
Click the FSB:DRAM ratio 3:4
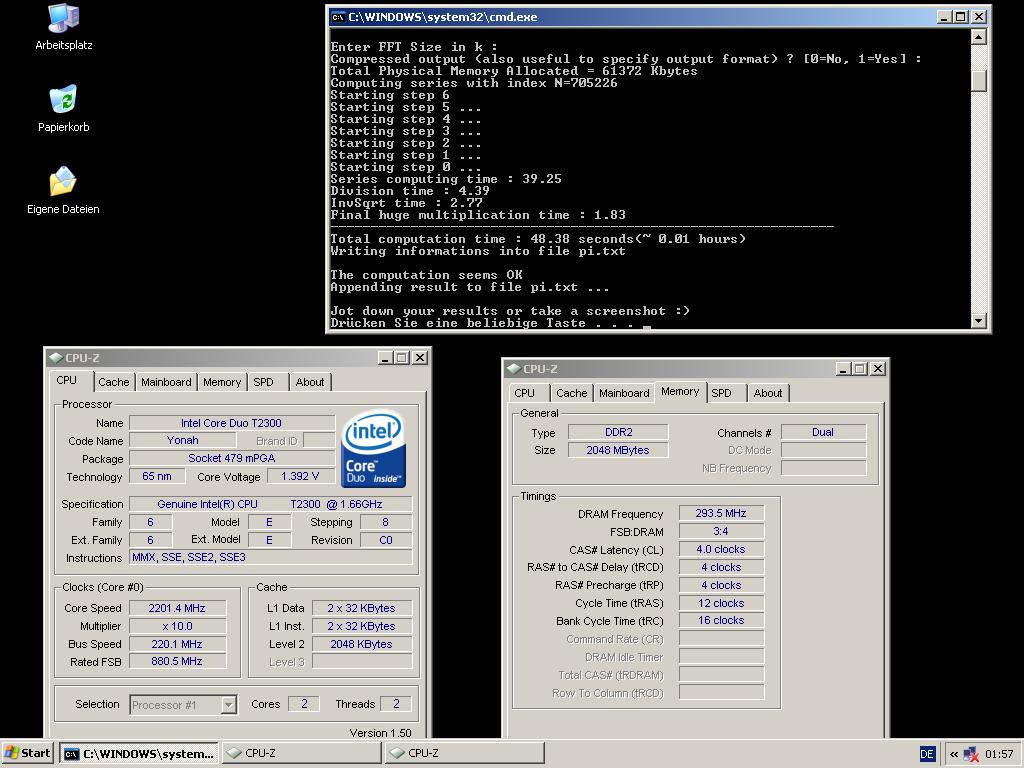[x=721, y=531]
